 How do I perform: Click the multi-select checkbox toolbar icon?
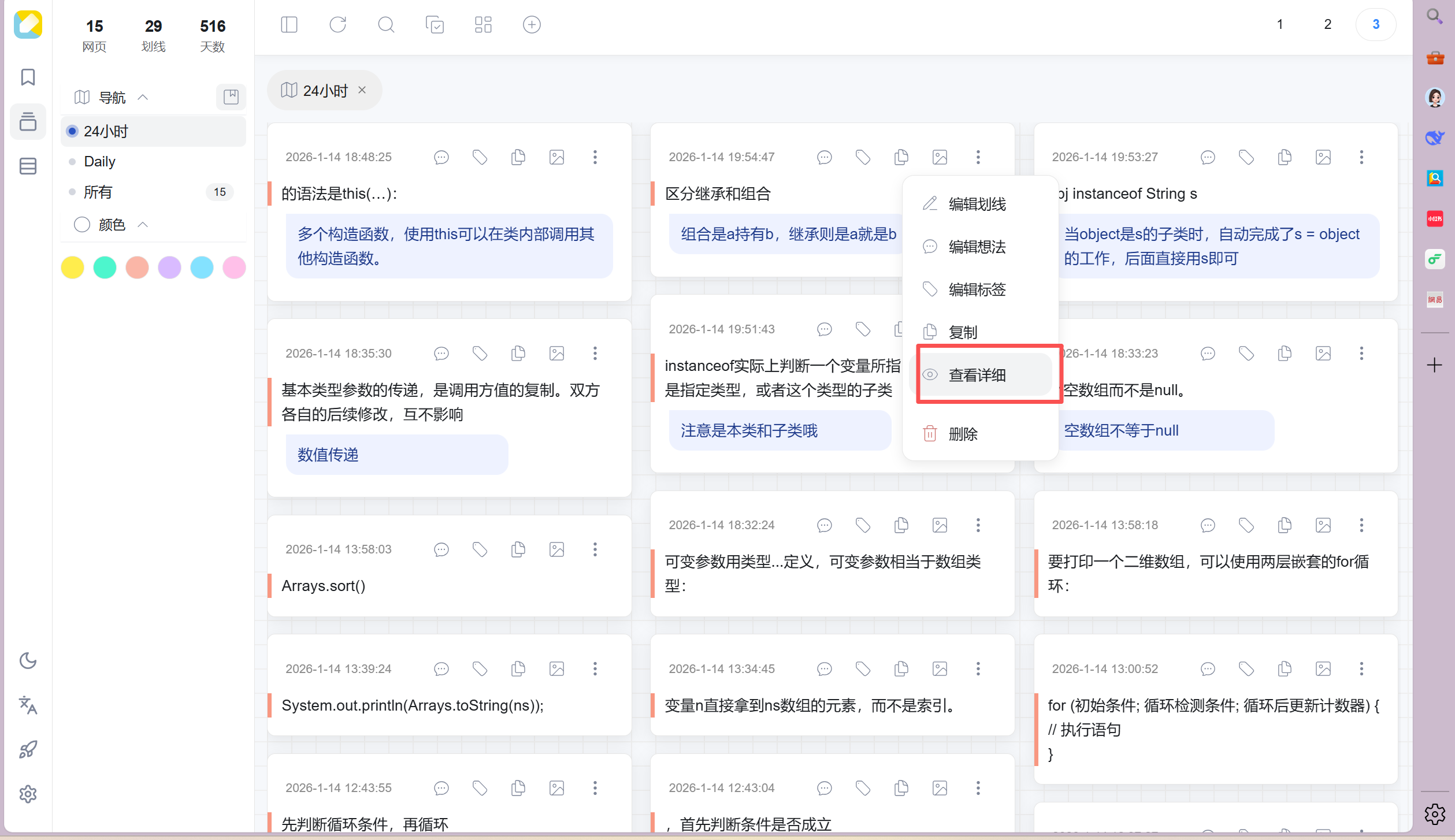[x=435, y=24]
